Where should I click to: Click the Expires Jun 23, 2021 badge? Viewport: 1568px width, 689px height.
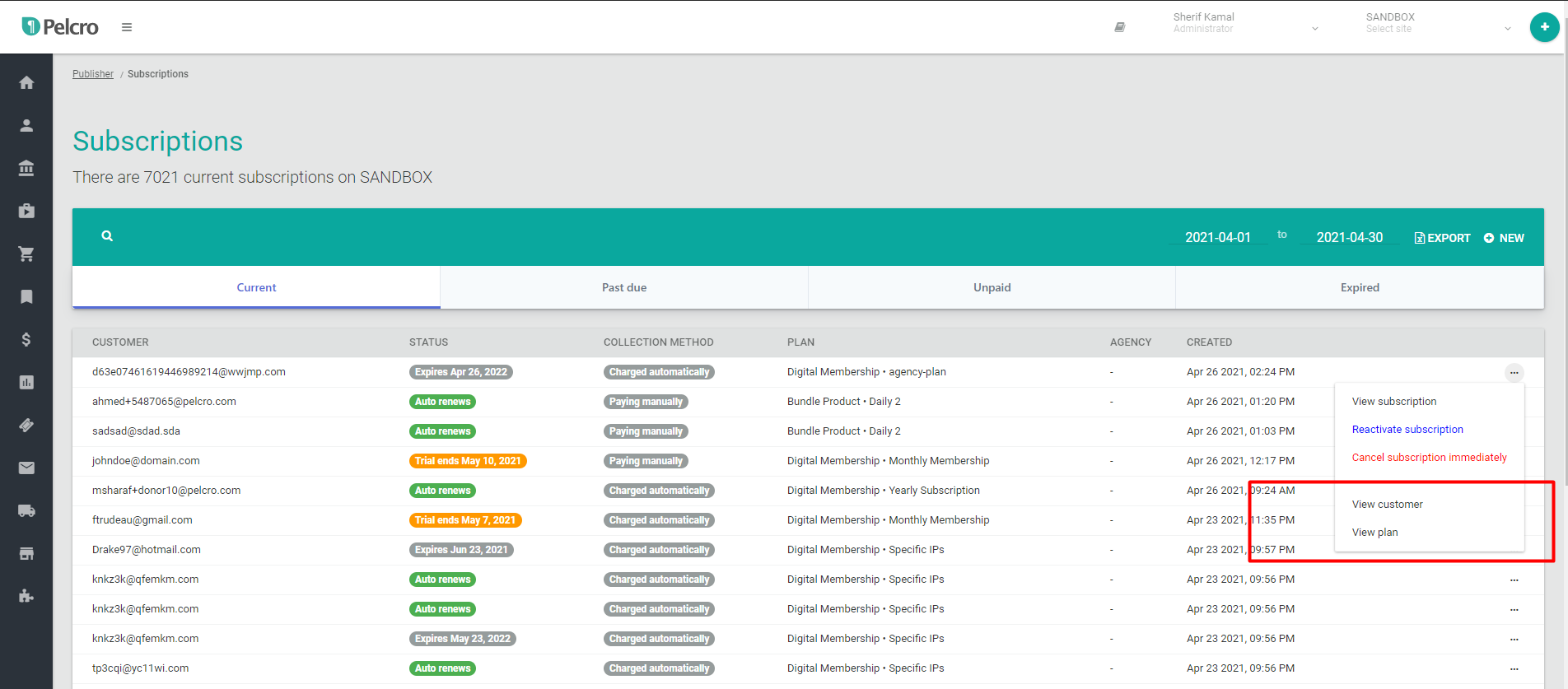click(x=461, y=550)
